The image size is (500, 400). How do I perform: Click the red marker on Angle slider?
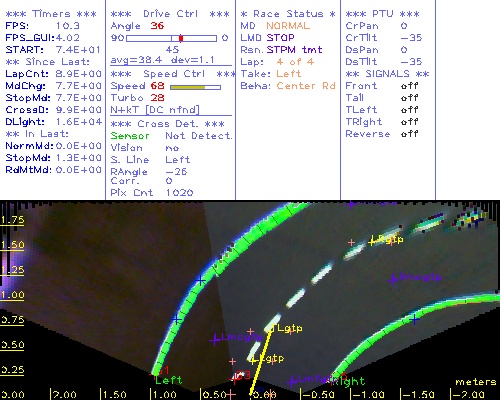pyautogui.click(x=181, y=38)
